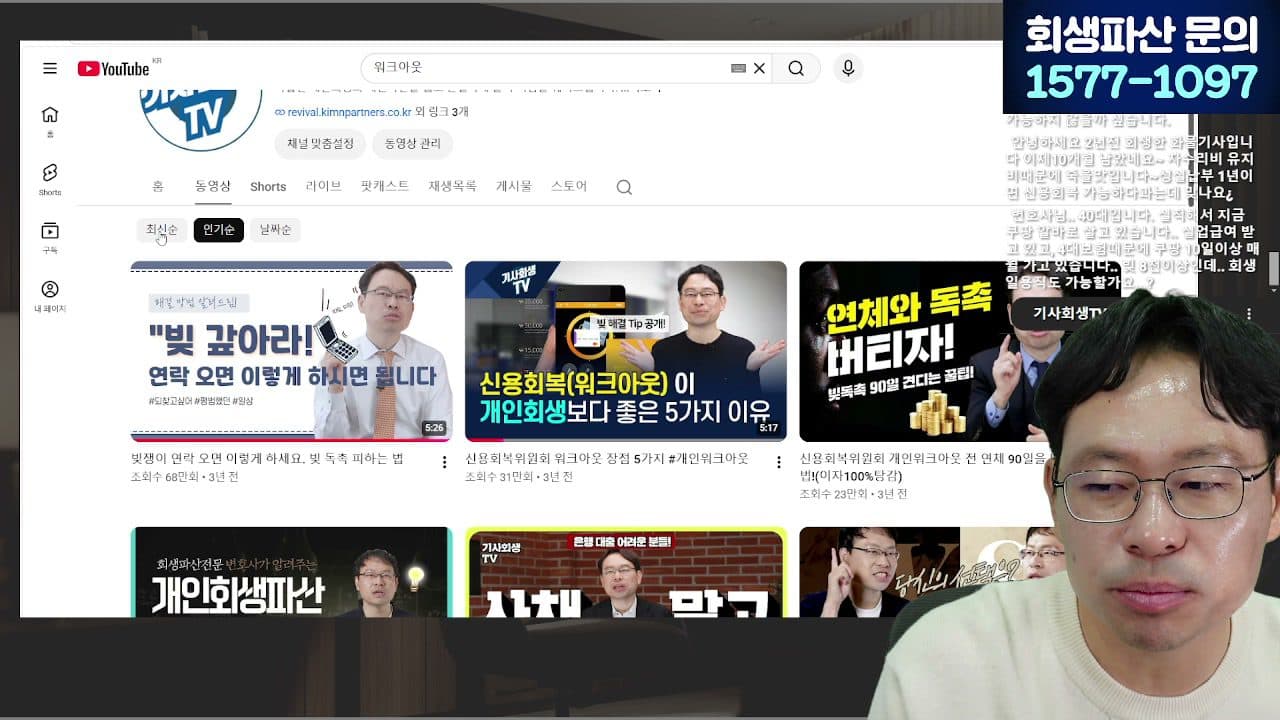The image size is (1280, 720).
Task: Click the 조회수 31만회 view count text
Action: coord(498,478)
